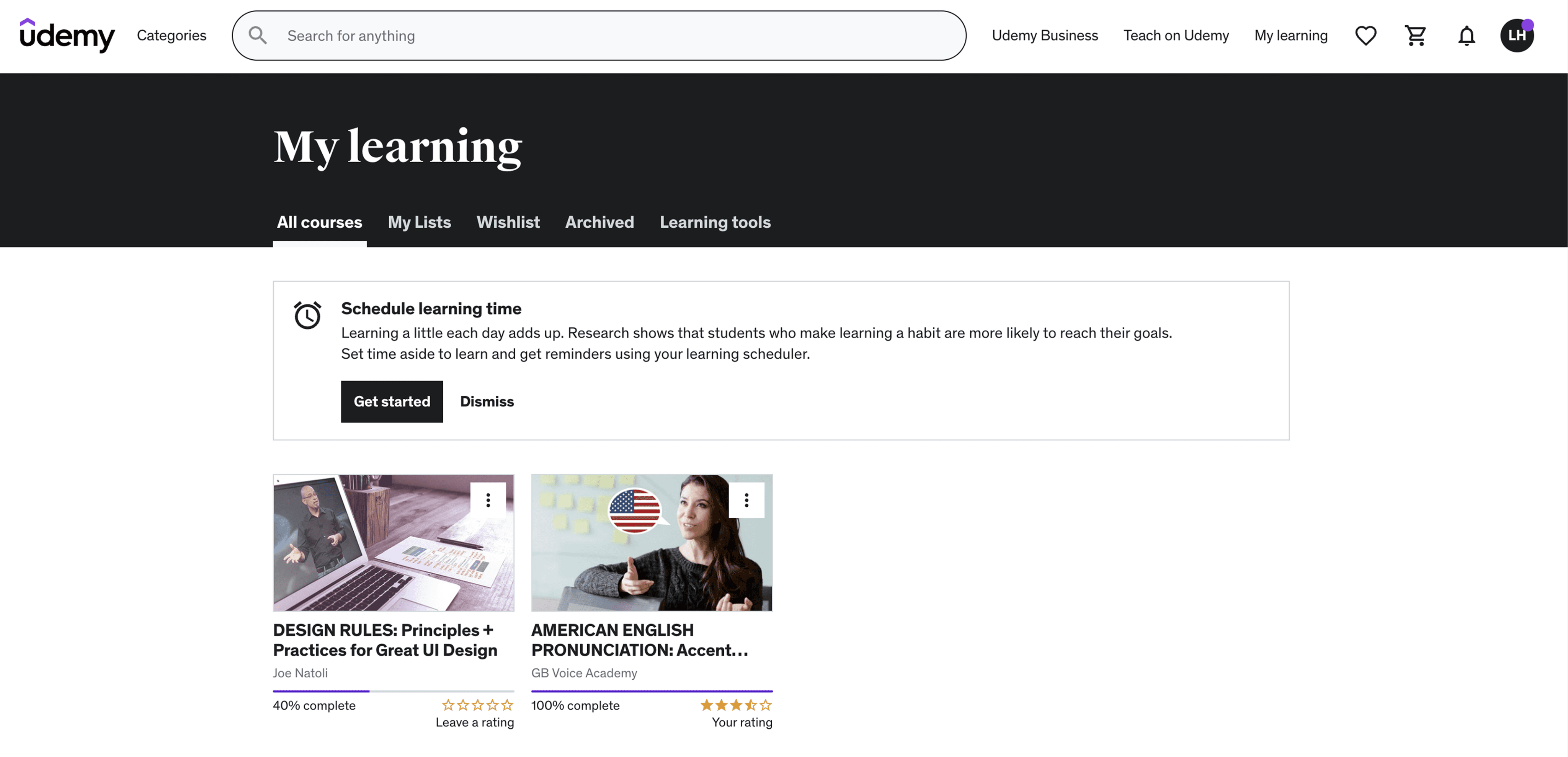This screenshot has width=1568, height=757.
Task: Open options menu on Design Rules course
Action: [488, 500]
